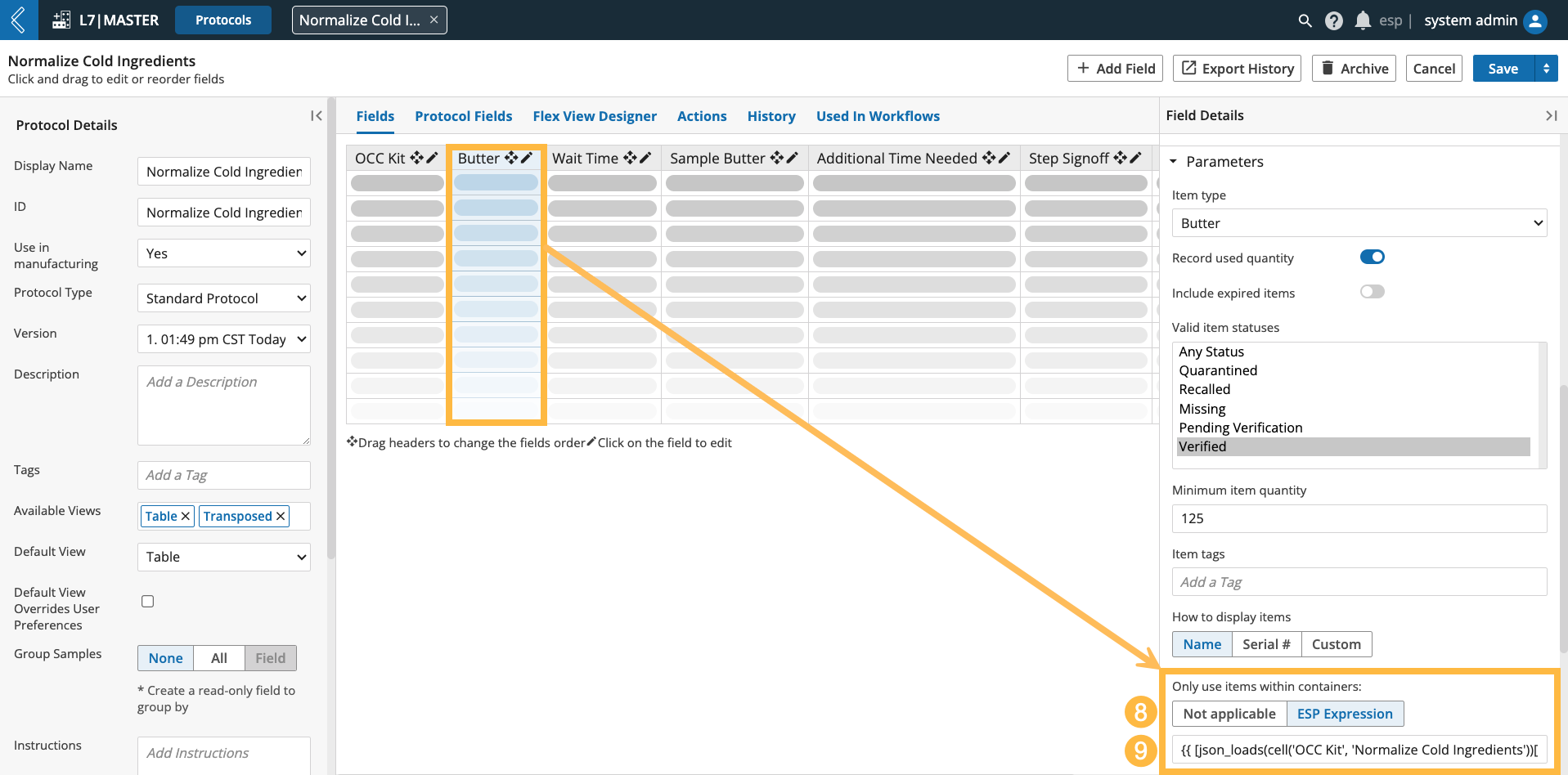Image resolution: width=1568 pixels, height=775 pixels.
Task: Click the Description text area
Action: tap(224, 405)
